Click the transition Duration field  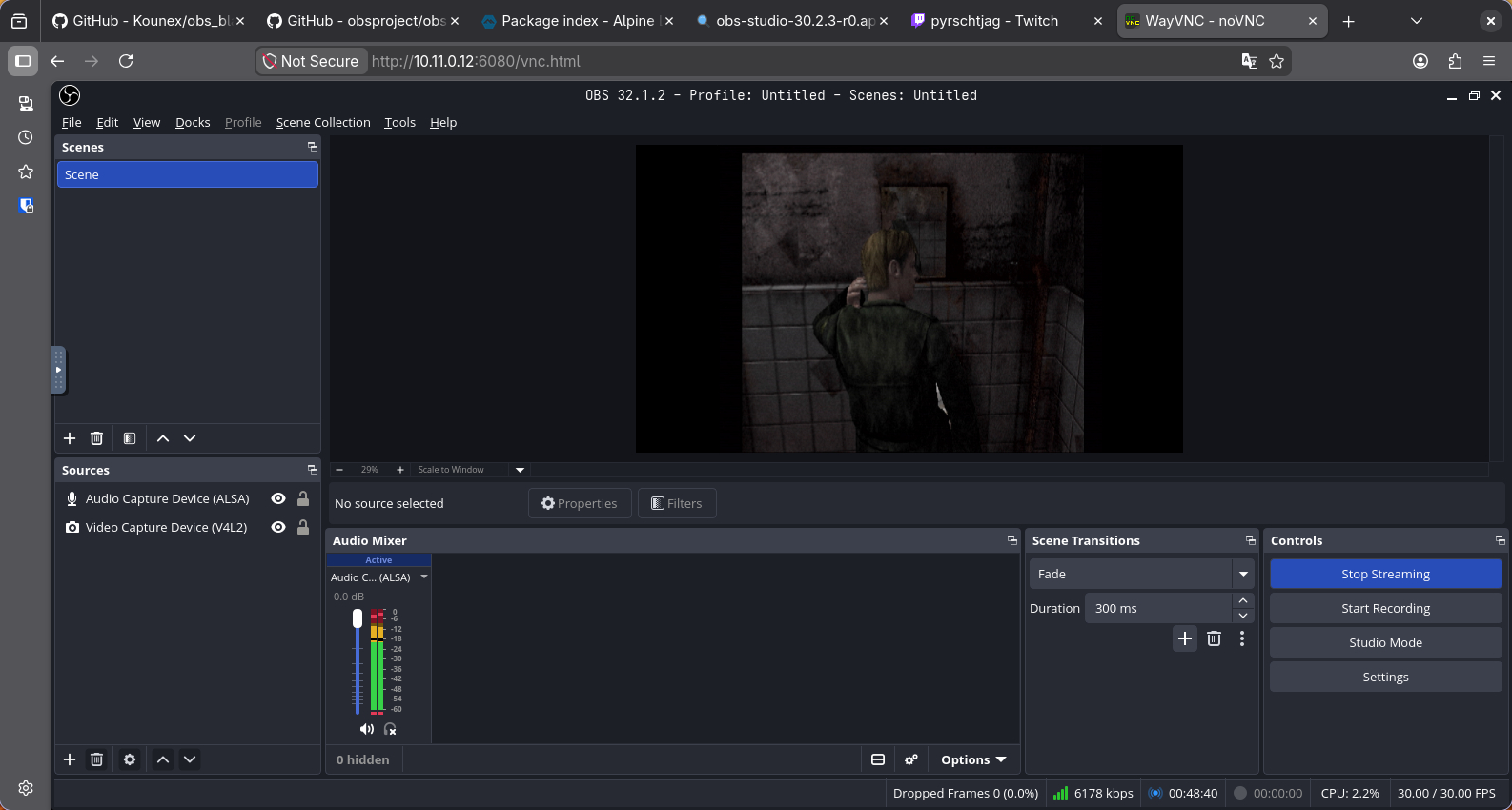coord(1158,608)
